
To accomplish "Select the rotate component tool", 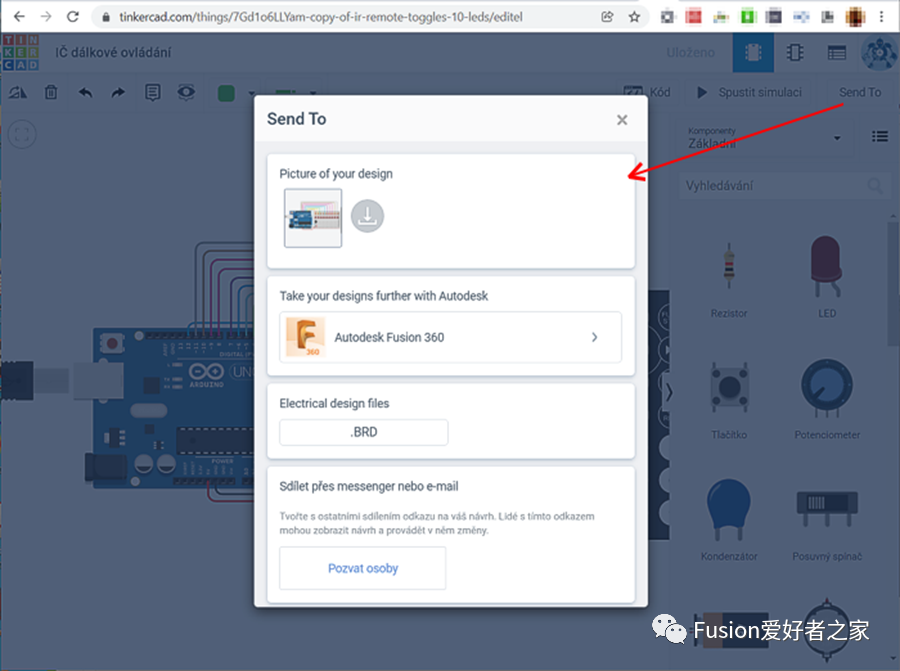I will click(17, 92).
